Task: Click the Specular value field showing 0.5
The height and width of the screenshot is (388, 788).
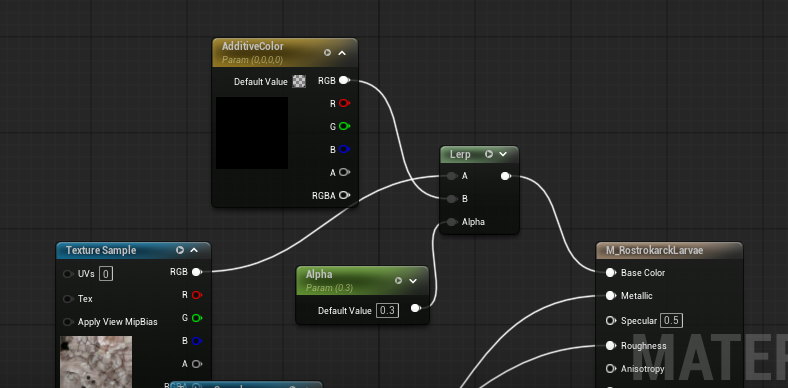Action: point(671,321)
